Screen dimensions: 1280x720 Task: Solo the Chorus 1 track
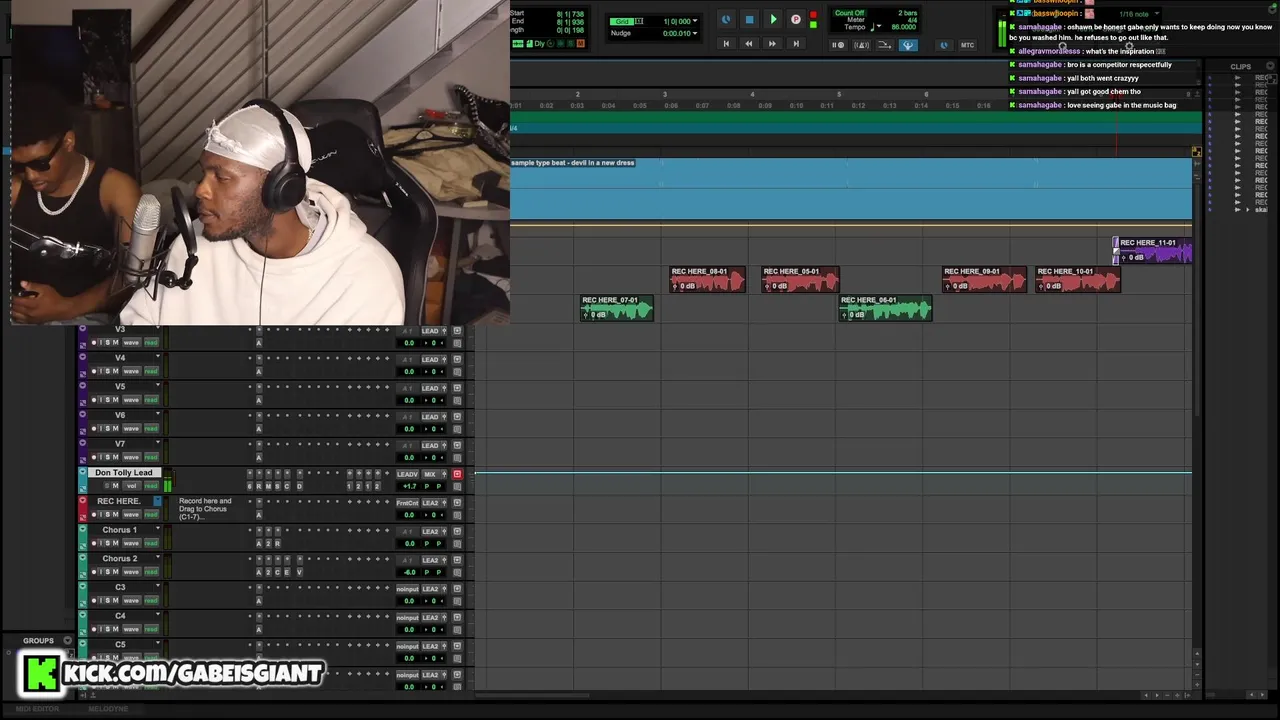tap(106, 544)
